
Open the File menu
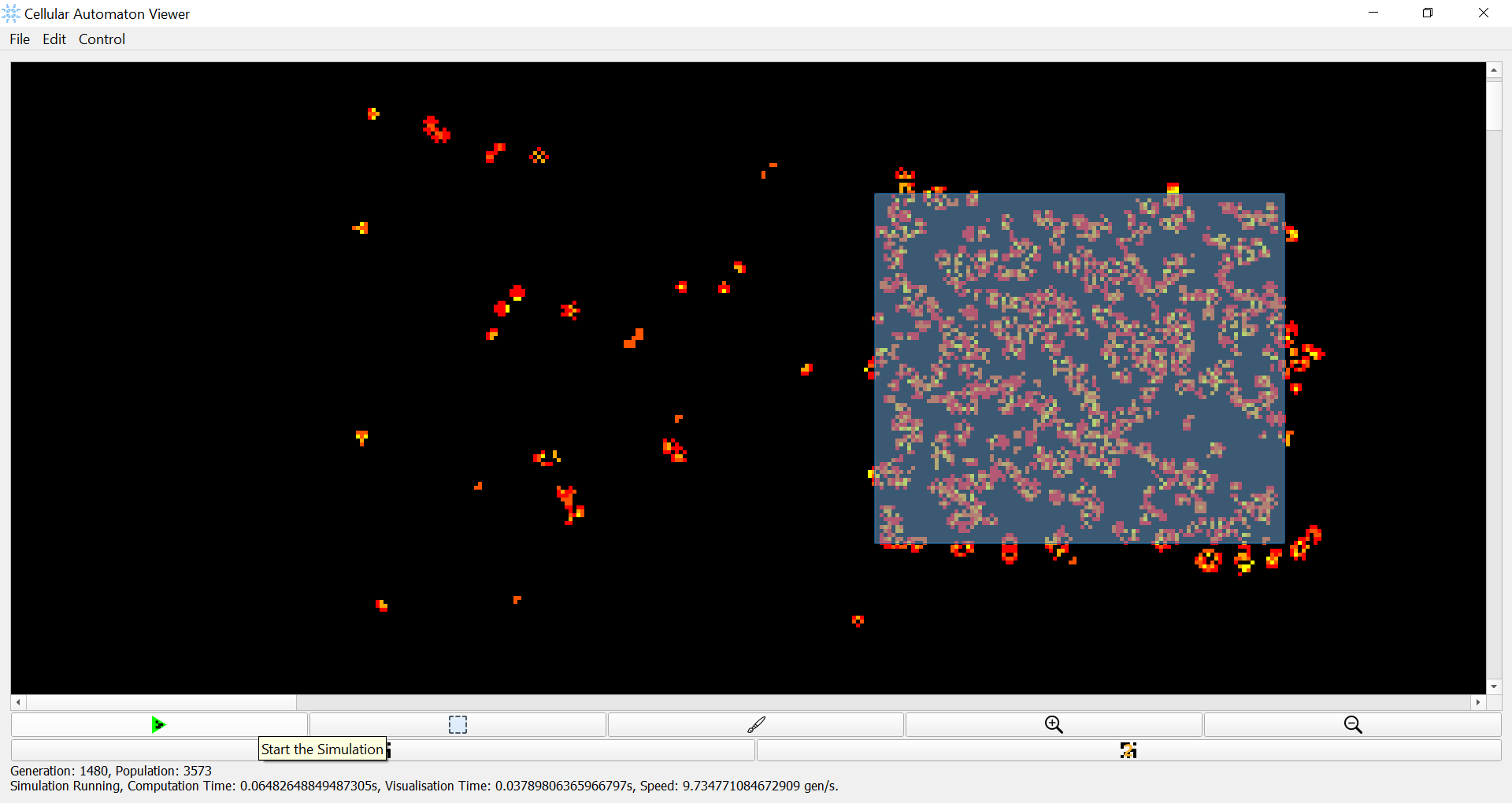[20, 39]
